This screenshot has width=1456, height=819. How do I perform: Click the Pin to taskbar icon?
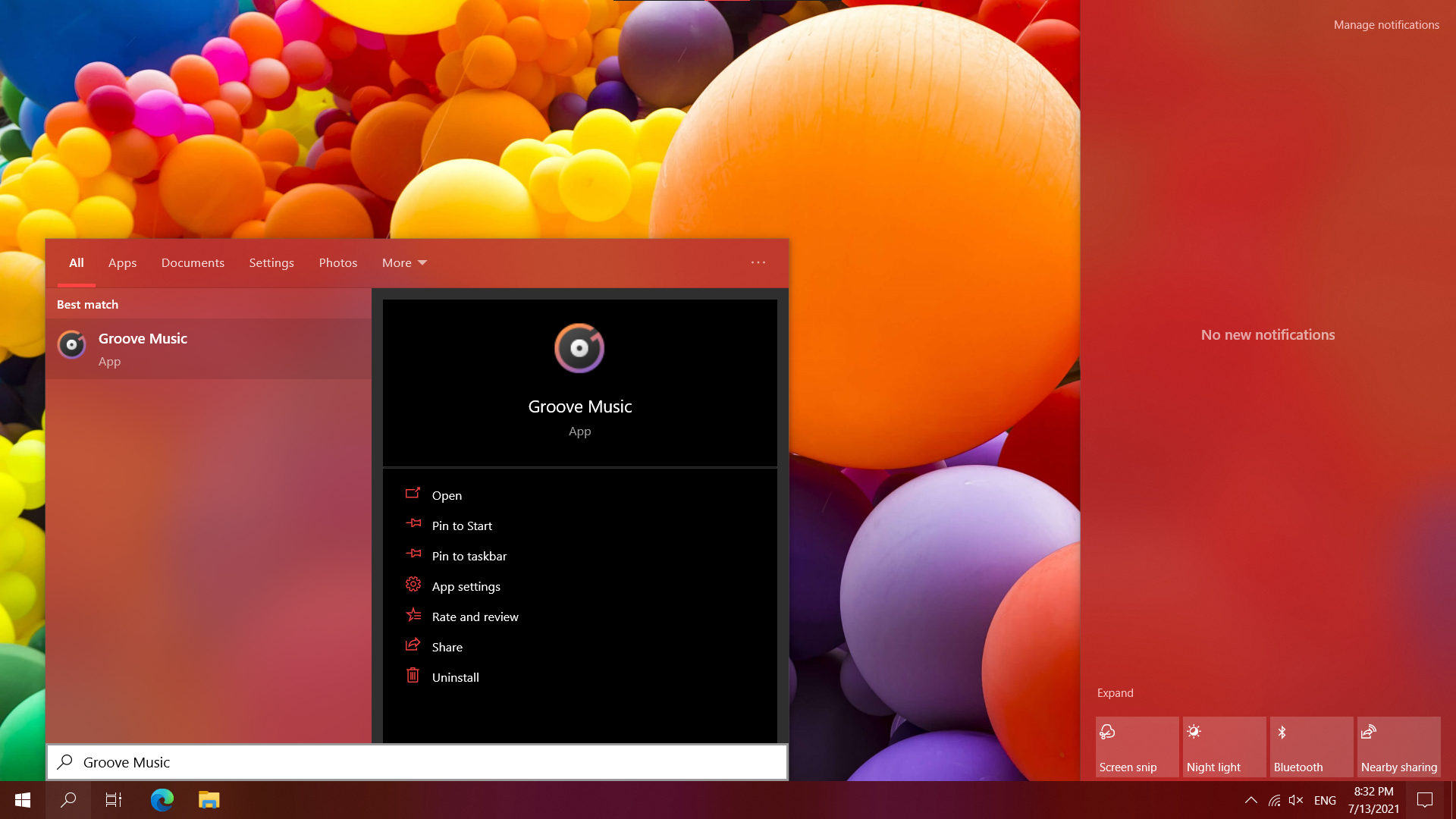pyautogui.click(x=413, y=554)
